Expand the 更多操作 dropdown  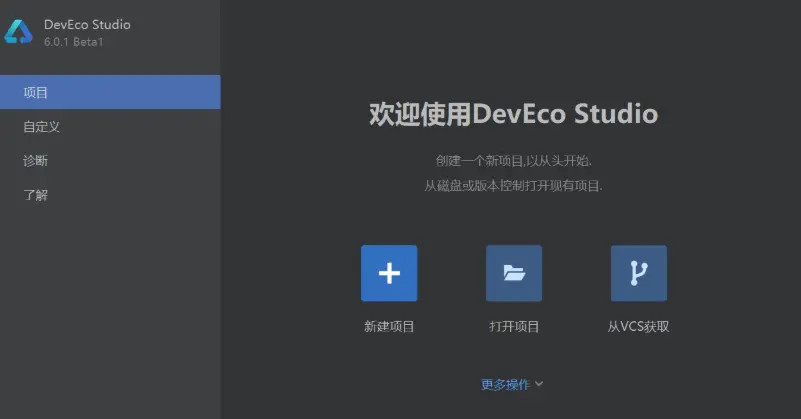pyautogui.click(x=512, y=384)
